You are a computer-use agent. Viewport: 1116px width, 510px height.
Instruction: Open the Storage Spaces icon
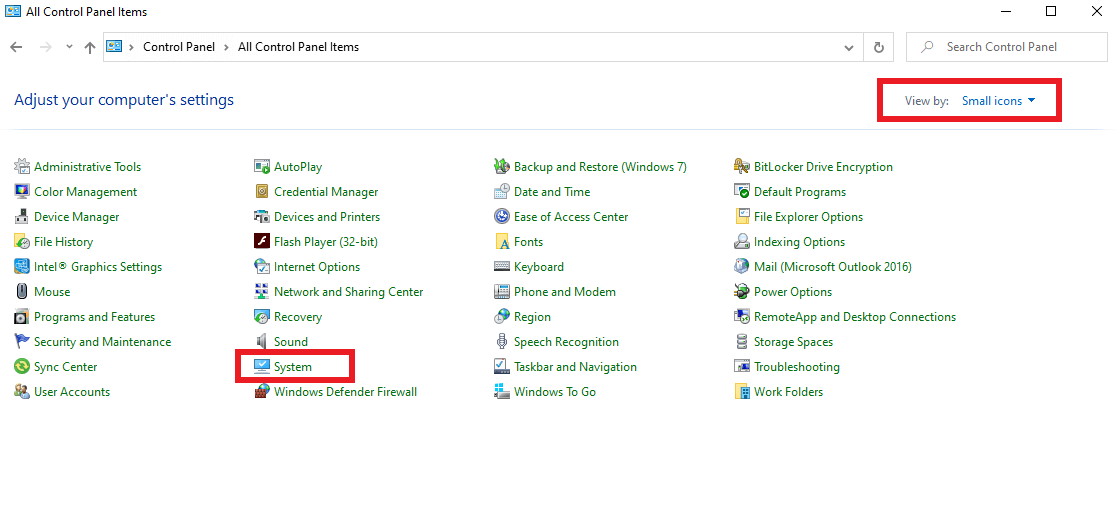742,341
